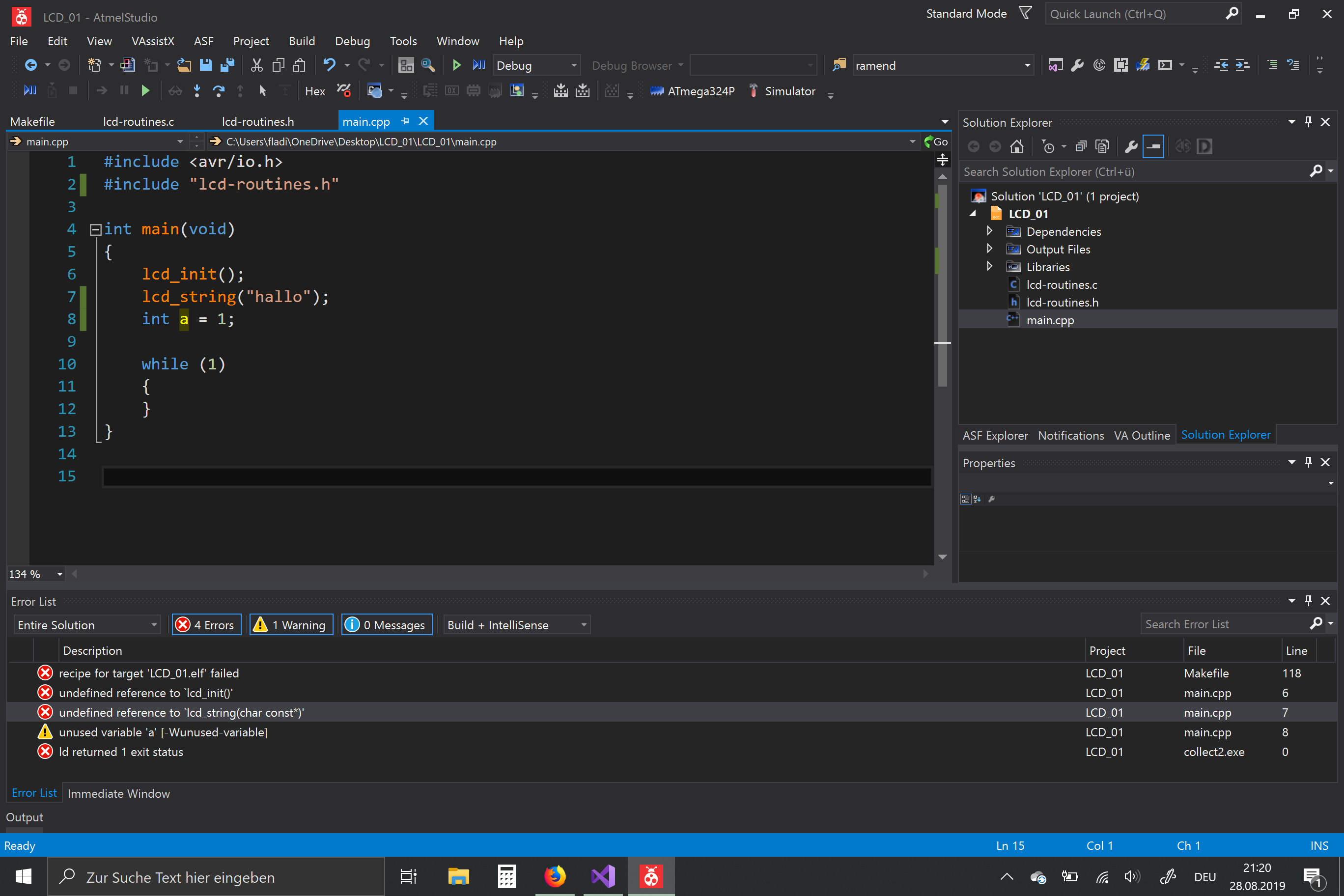
Task: Click the Start Debugging green arrow icon
Action: 456,64
